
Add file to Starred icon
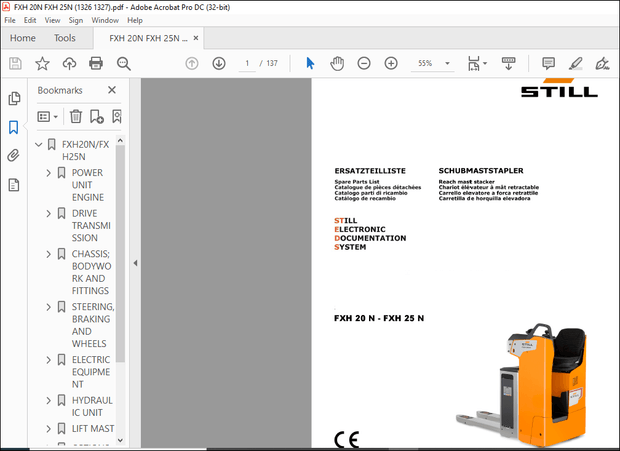42,63
